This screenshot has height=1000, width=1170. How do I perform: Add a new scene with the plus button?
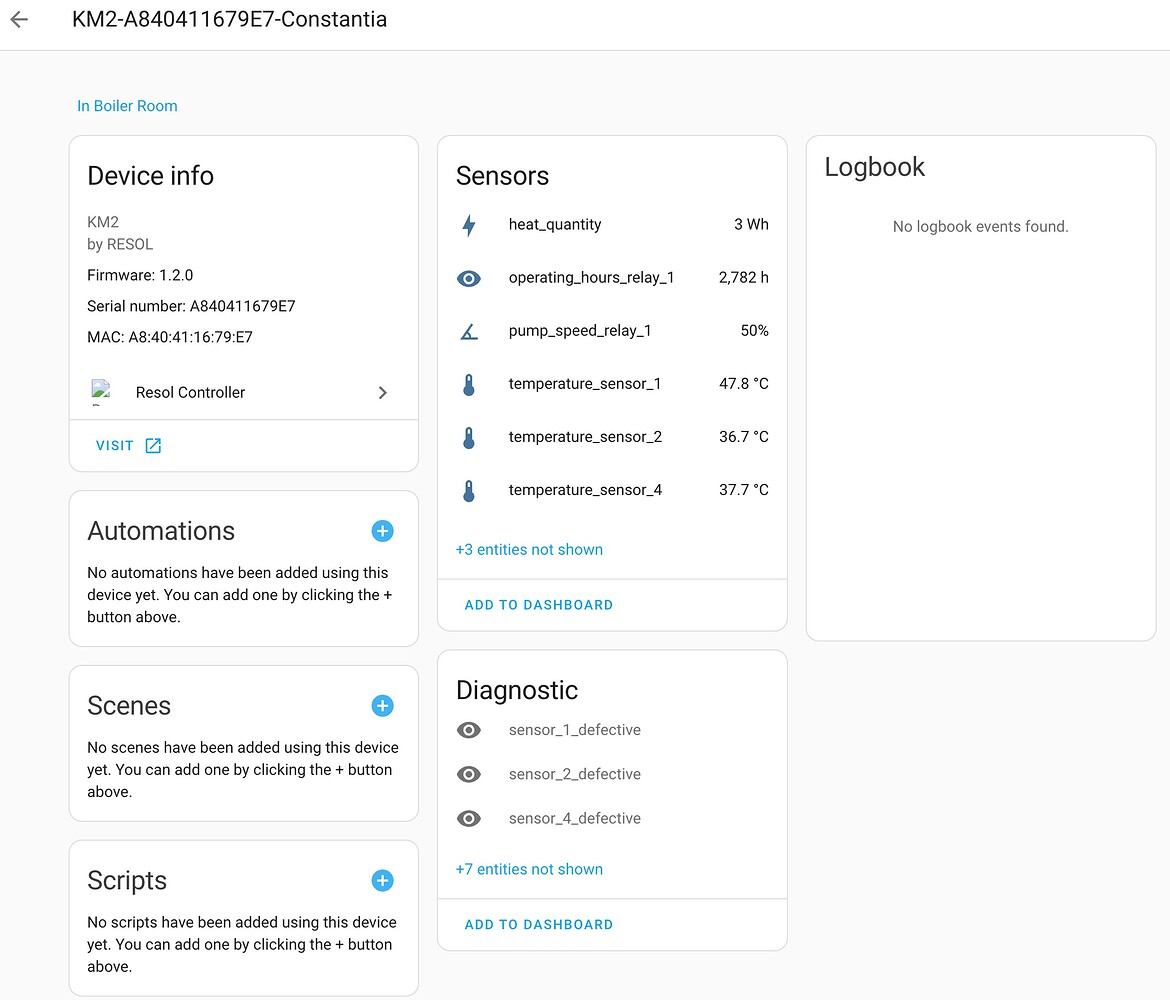click(382, 706)
